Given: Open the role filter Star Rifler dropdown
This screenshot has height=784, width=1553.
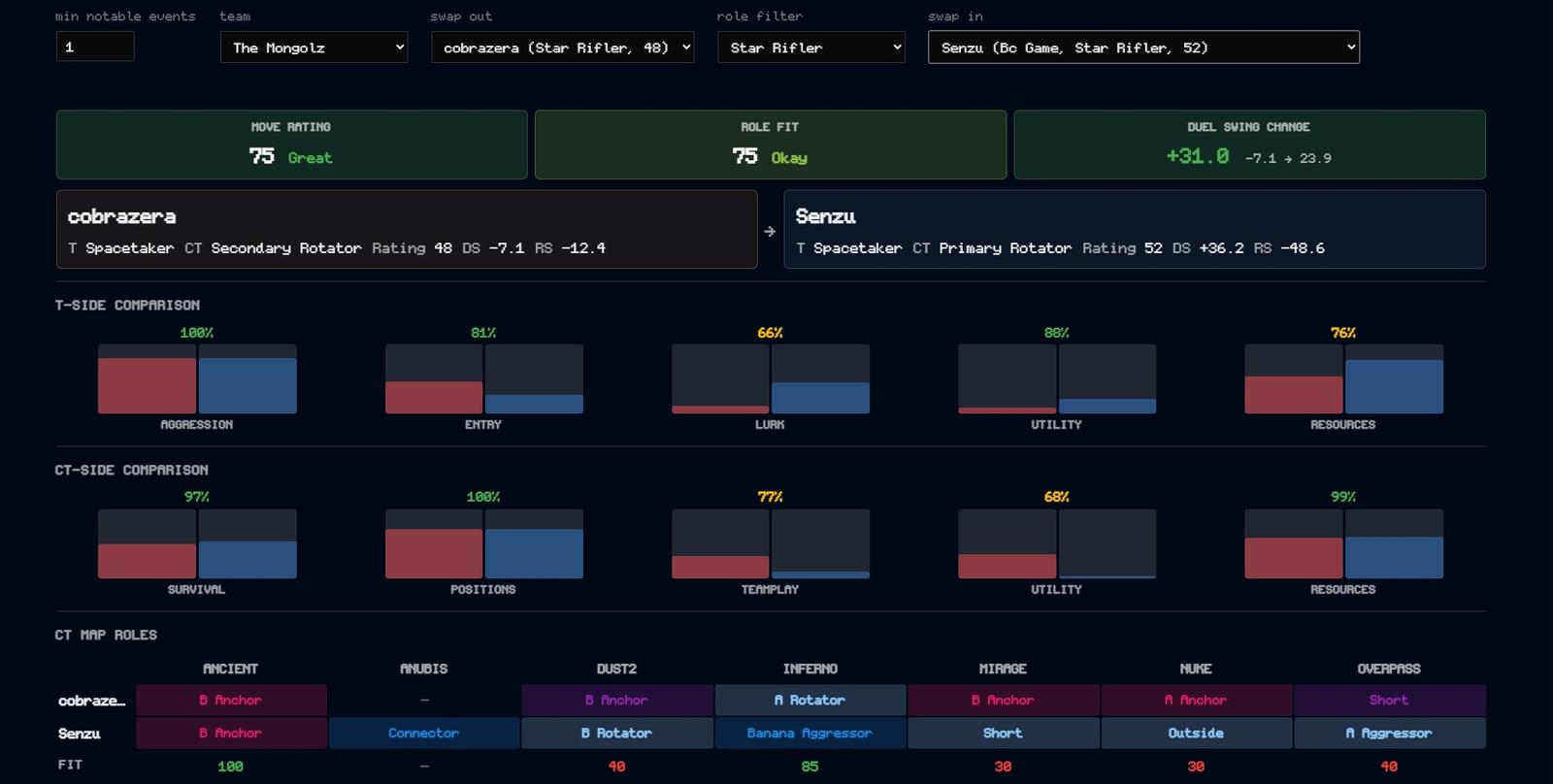Looking at the screenshot, I should tap(811, 47).
